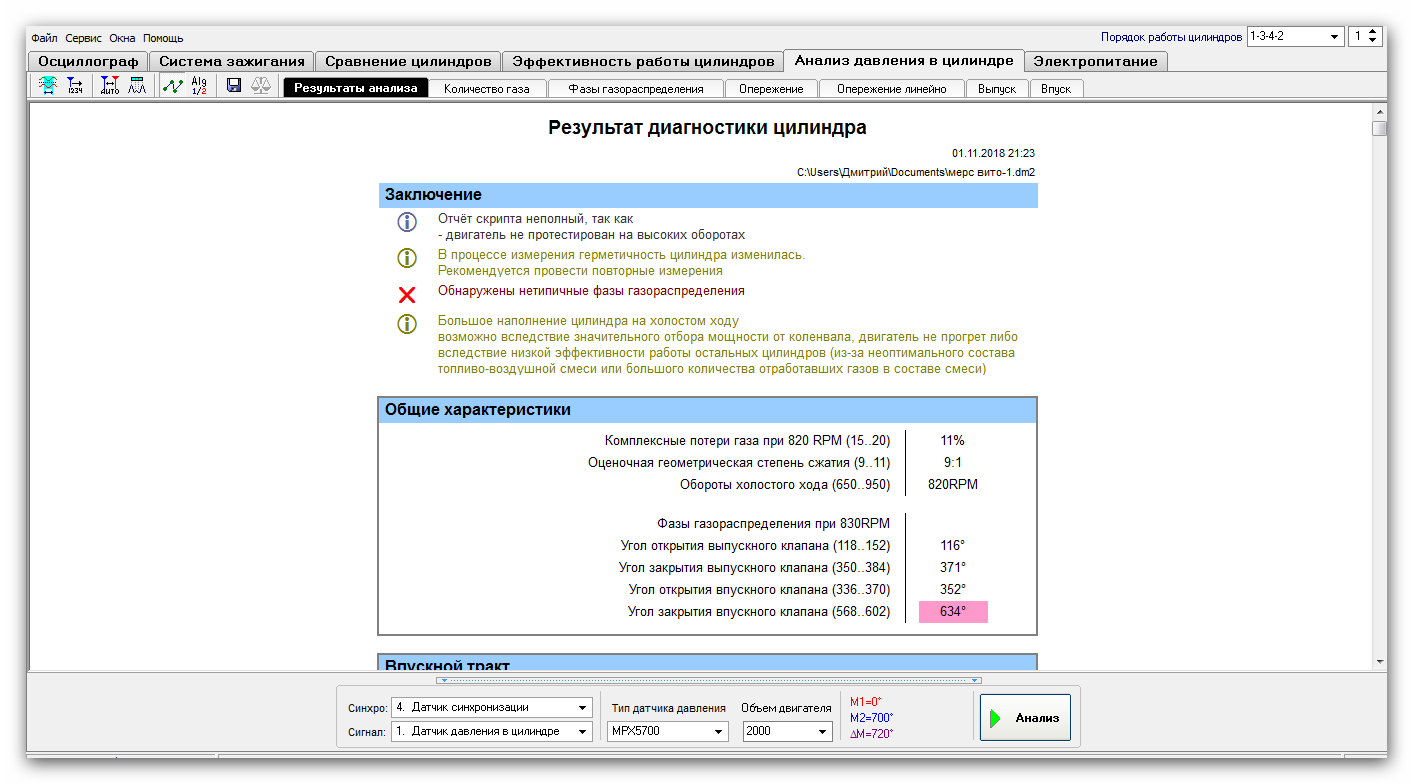Screen dimensions: 1413x784
Task: Click the M1=0° marker readout
Action: point(866,702)
